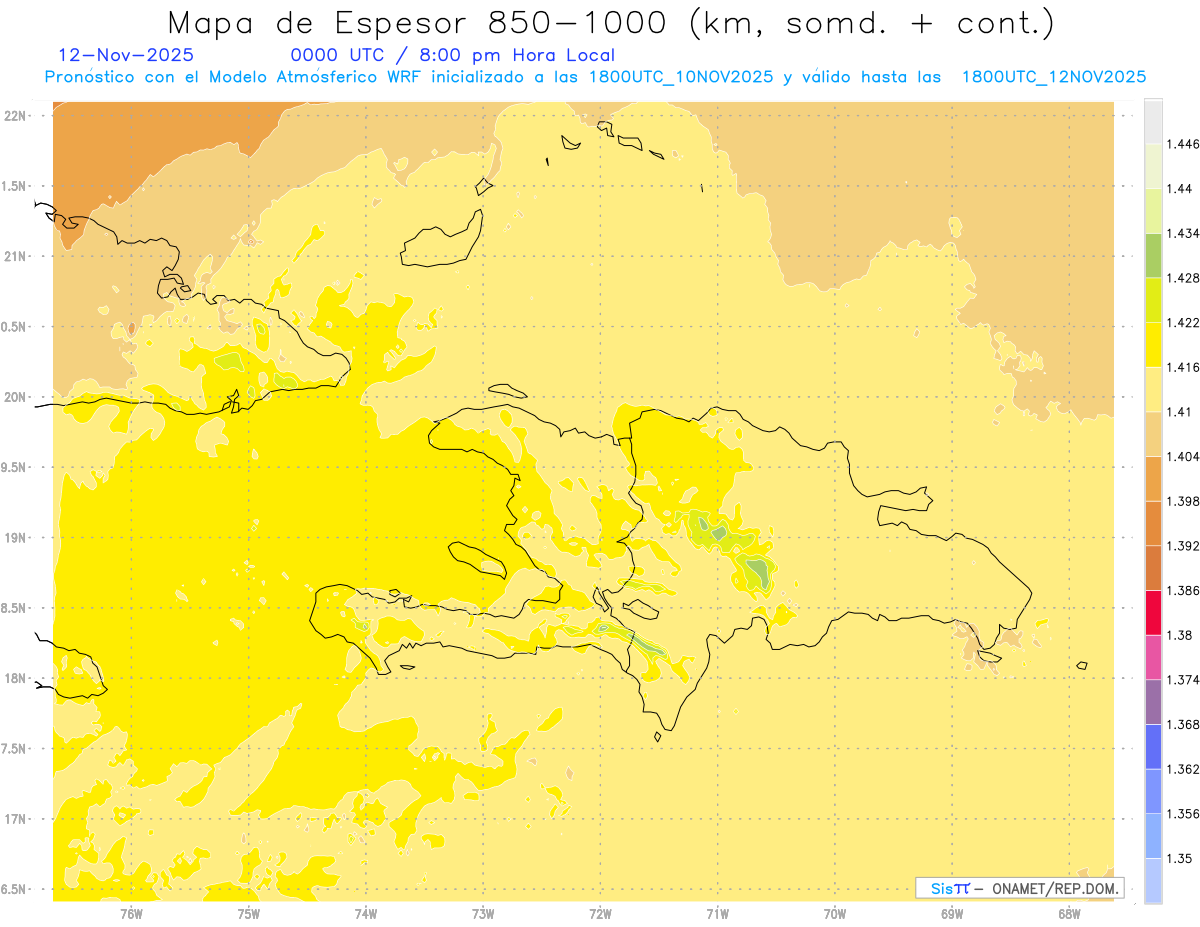1200x927 pixels.
Task: Click the legend value 1.356
Action: 1183,814
